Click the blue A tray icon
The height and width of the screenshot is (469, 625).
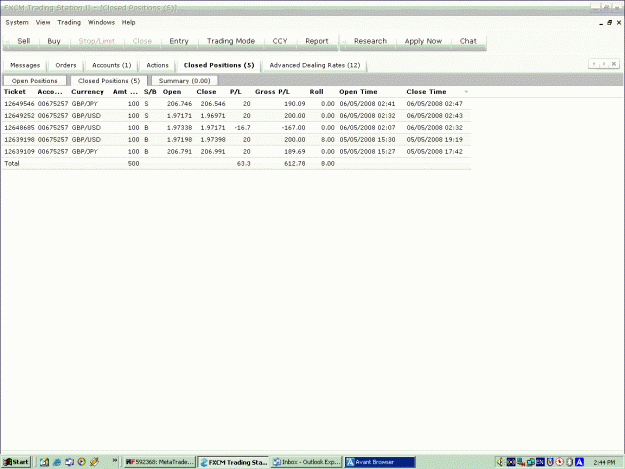[x=580, y=462]
